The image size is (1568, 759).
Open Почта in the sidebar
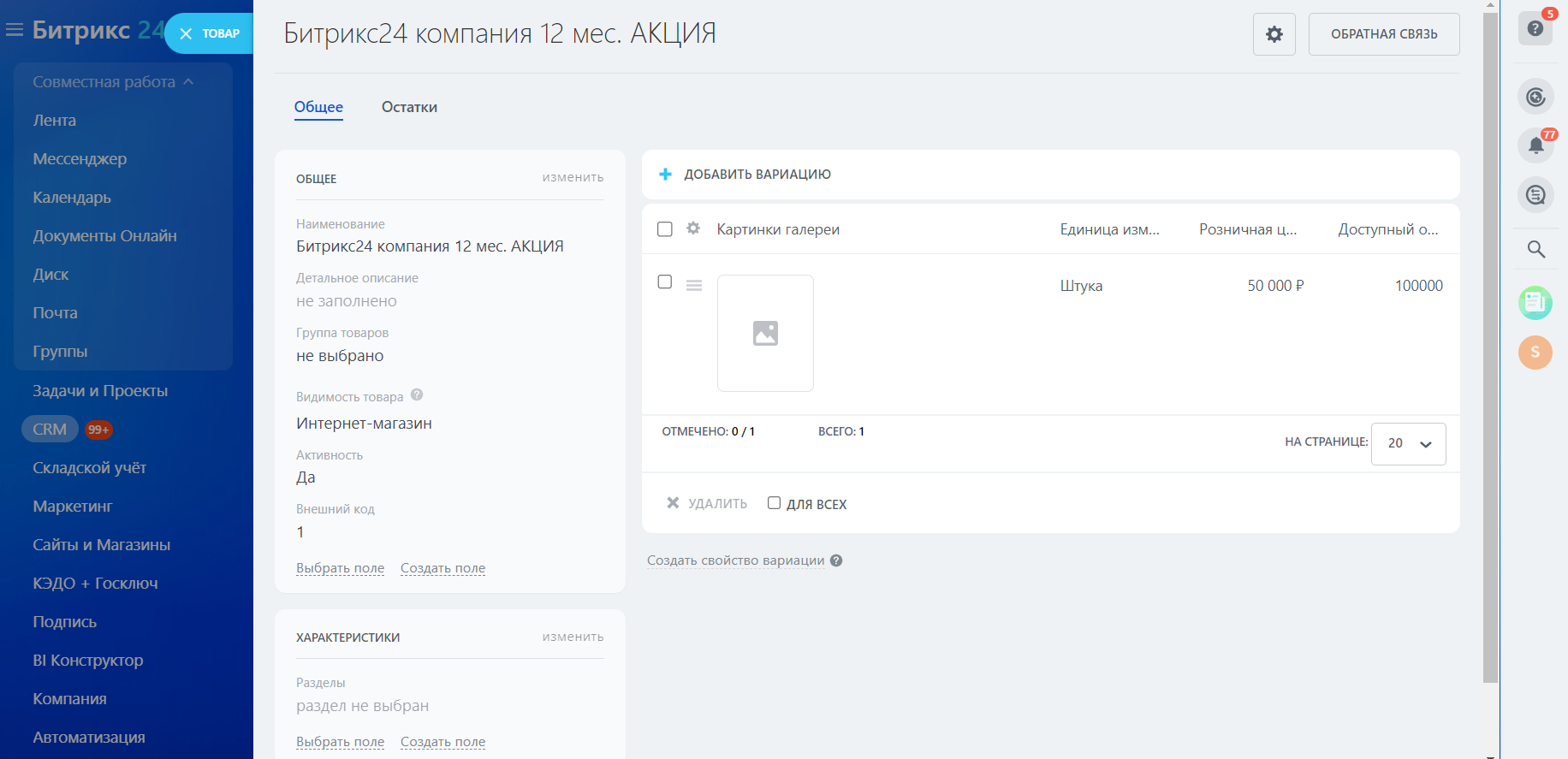[55, 313]
